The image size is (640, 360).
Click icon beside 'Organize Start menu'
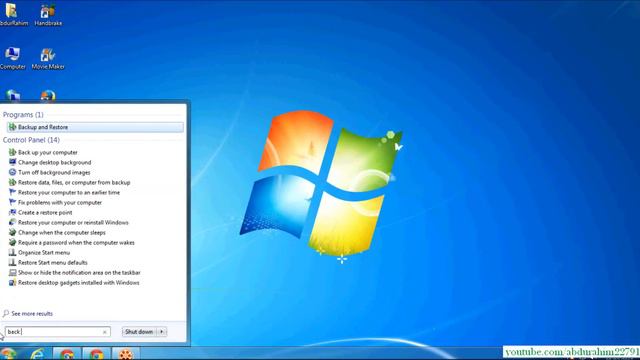(12, 252)
